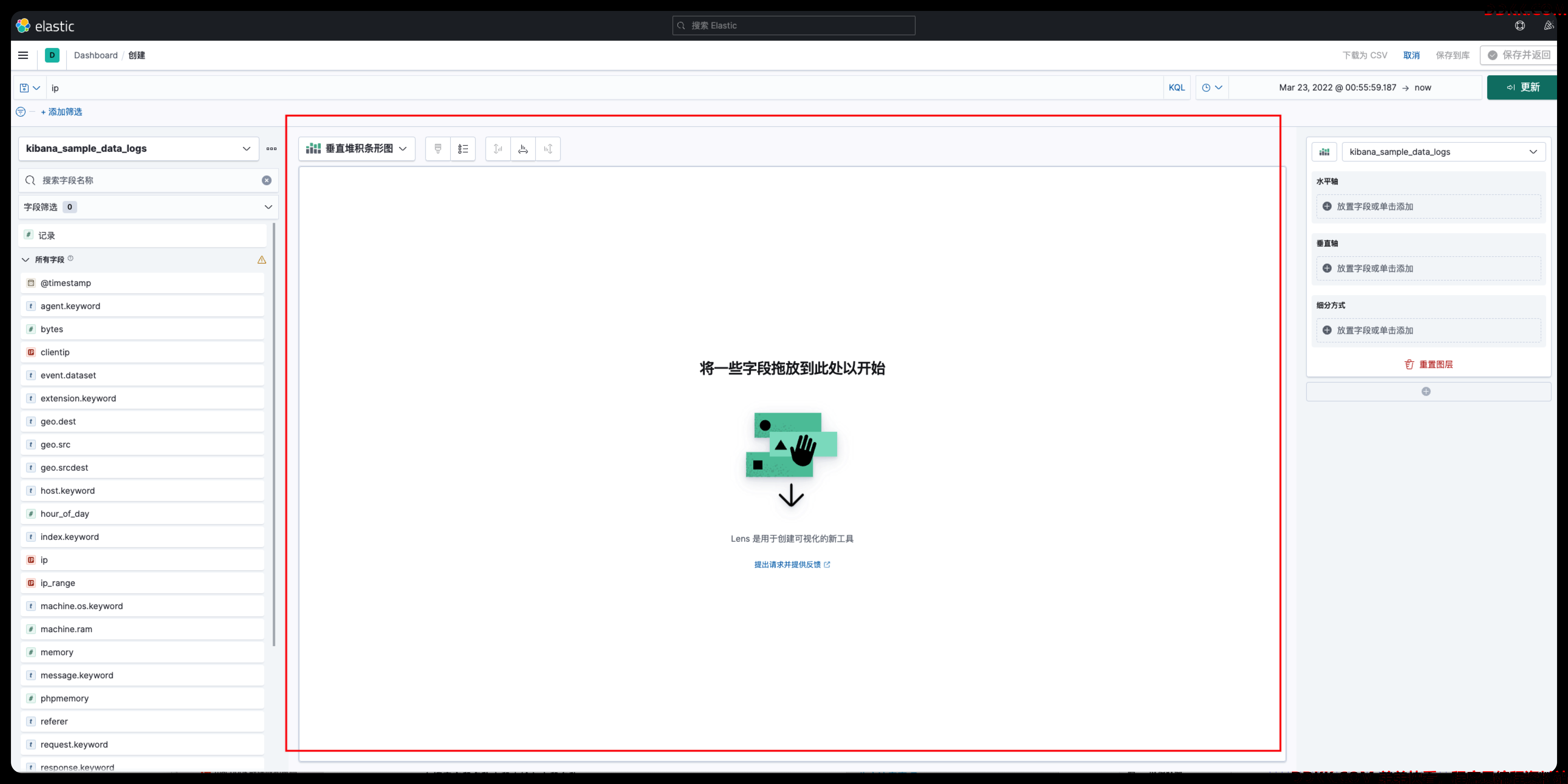This screenshot has width=1568, height=784.
Task: Click the 所有字段 info help icon
Action: click(70, 258)
